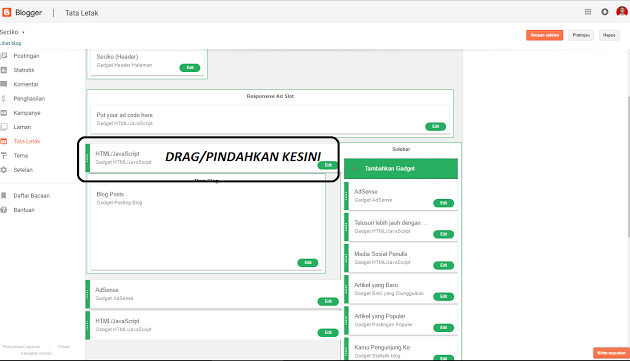Click the Bantuan help icon
Image resolution: width=630 pixels, height=361 pixels.
click(x=4, y=210)
